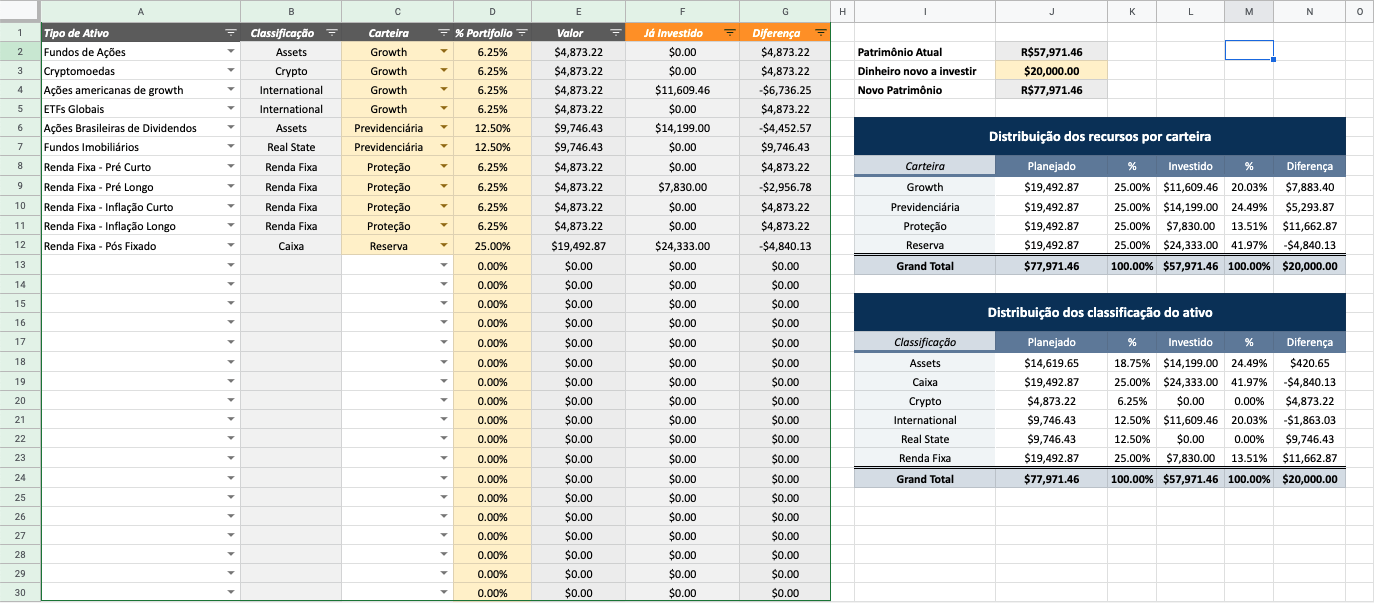Click the Classificação header in summary table
This screenshot has height=603, width=1374.
(925, 342)
